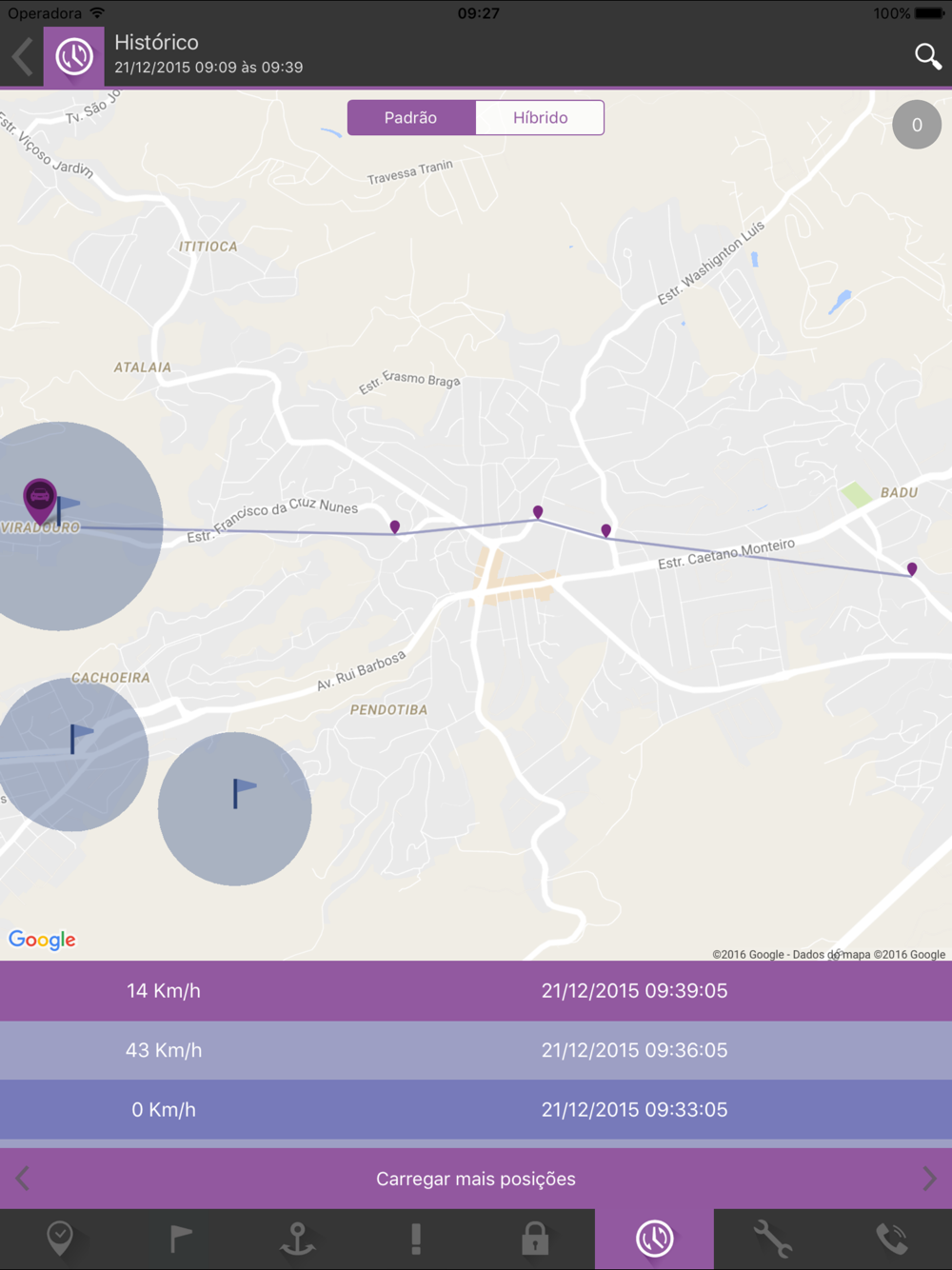
Task: Tap the ITITIOCA map label
Action: point(208,247)
